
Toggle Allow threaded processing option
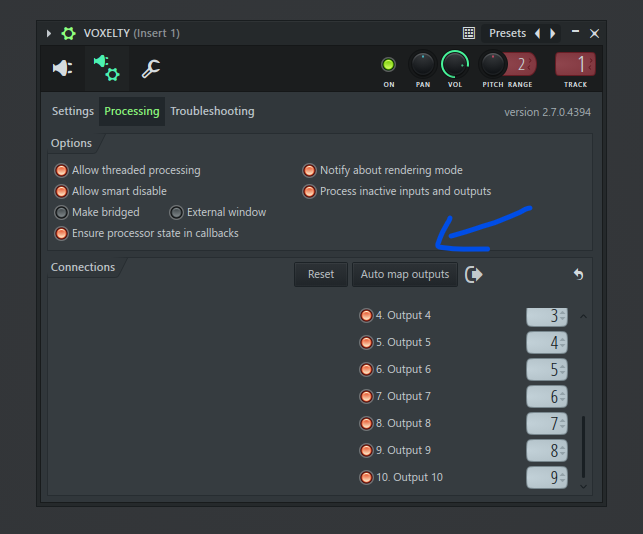tap(61, 170)
